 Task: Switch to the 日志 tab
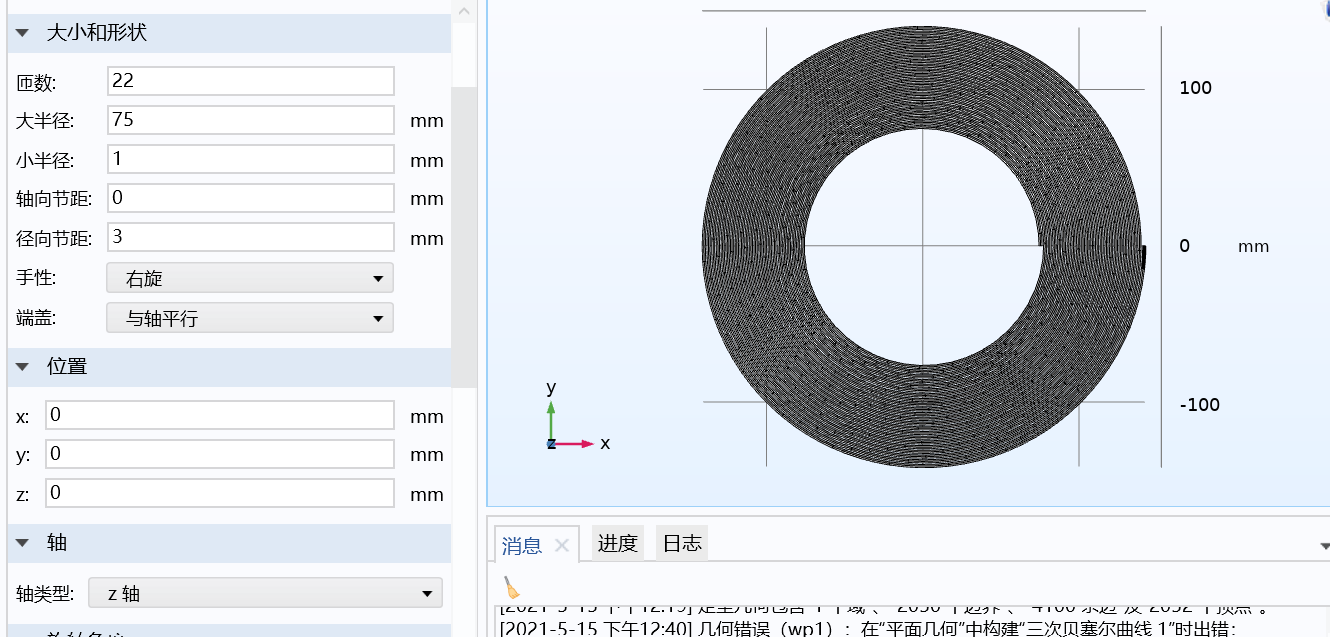click(x=681, y=543)
